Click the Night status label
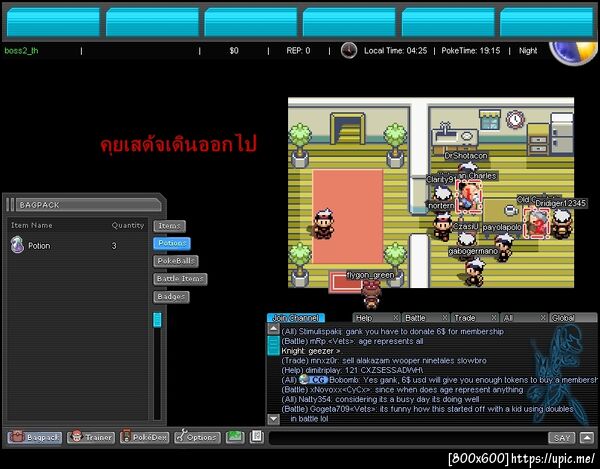The width and height of the screenshot is (600, 469). [x=528, y=50]
